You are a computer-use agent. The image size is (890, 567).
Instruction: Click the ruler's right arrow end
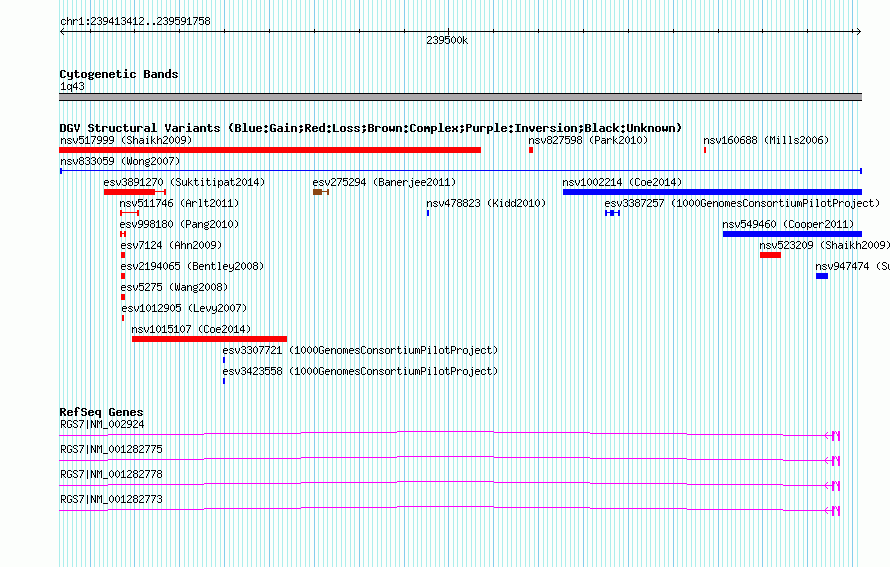pyautogui.click(x=859, y=32)
